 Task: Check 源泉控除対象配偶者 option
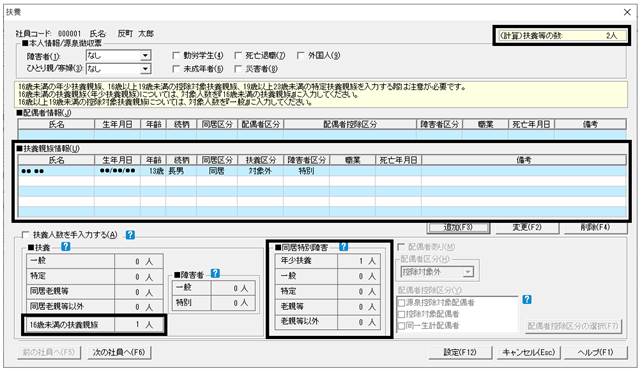coord(402,303)
